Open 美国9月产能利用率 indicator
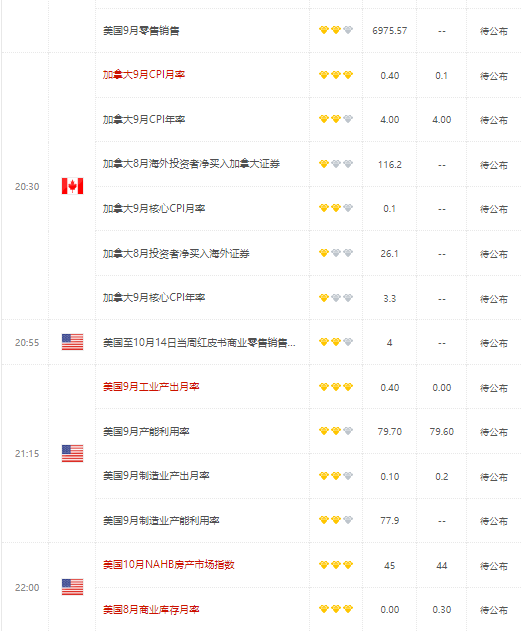This screenshot has height=631, width=521. [146, 432]
